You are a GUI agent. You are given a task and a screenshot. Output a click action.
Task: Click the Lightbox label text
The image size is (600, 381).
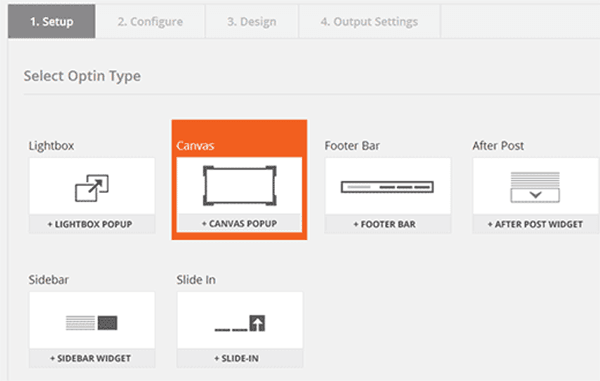tap(51, 146)
